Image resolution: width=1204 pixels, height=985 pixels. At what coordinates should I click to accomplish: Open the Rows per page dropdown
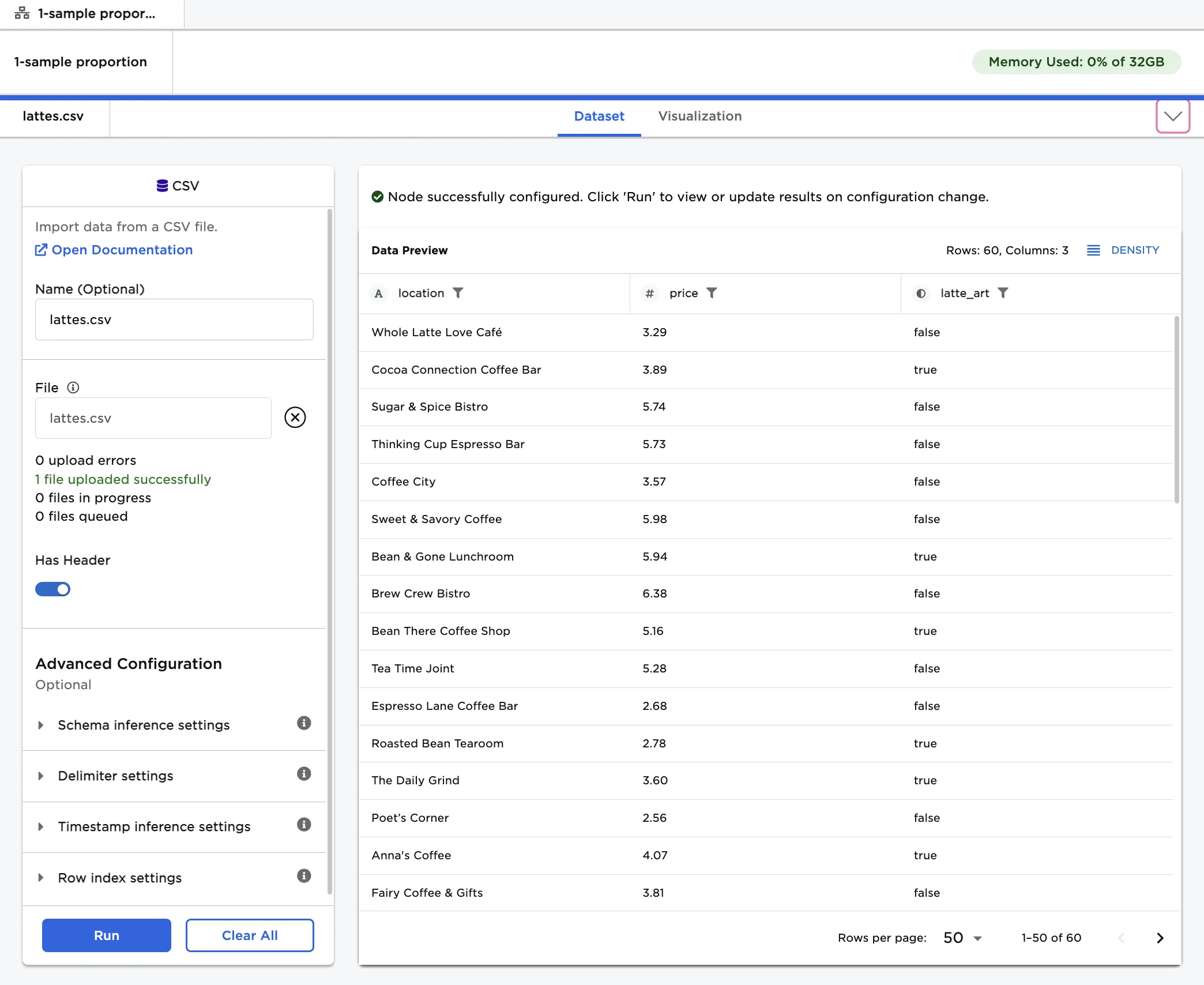[962, 938]
